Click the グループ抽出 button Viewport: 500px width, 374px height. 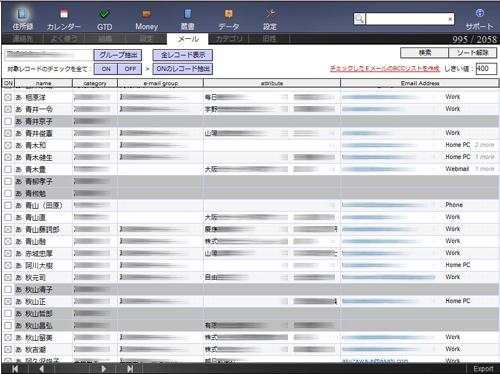(118, 55)
